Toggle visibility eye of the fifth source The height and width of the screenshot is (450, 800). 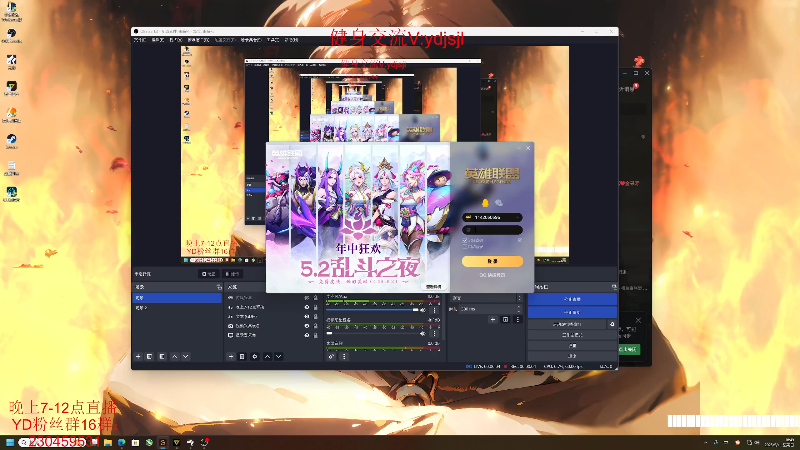pos(307,335)
